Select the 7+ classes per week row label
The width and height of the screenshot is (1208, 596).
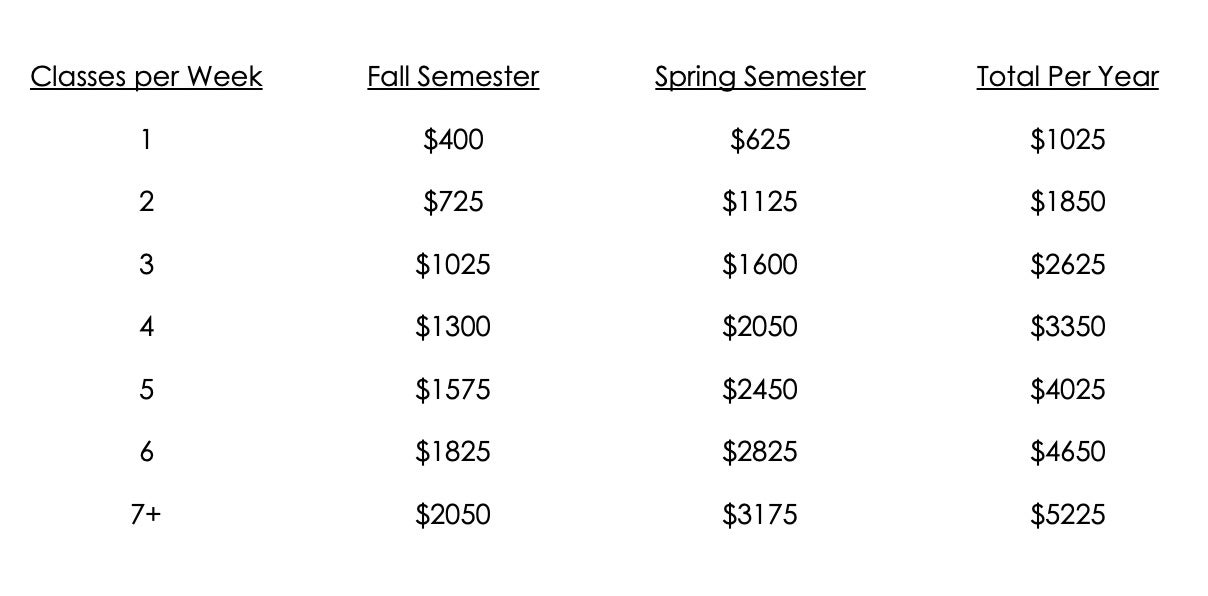coord(146,514)
